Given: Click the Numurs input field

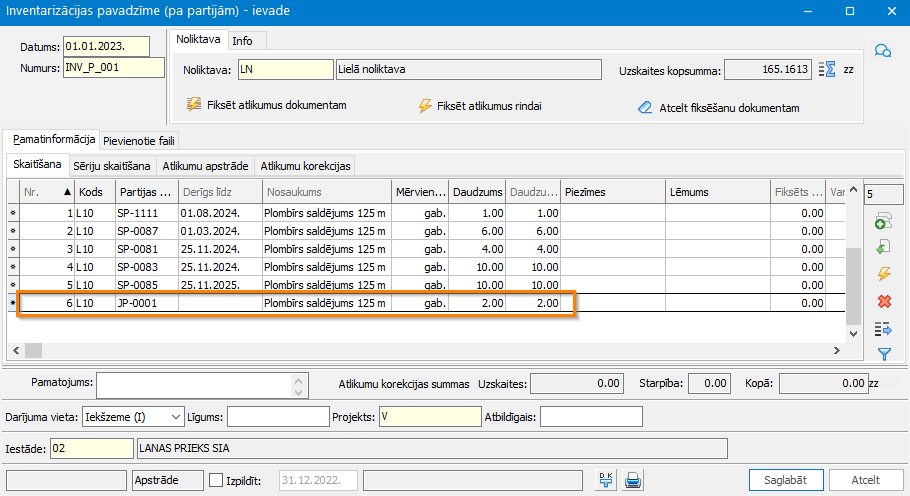Looking at the screenshot, I should 114,67.
